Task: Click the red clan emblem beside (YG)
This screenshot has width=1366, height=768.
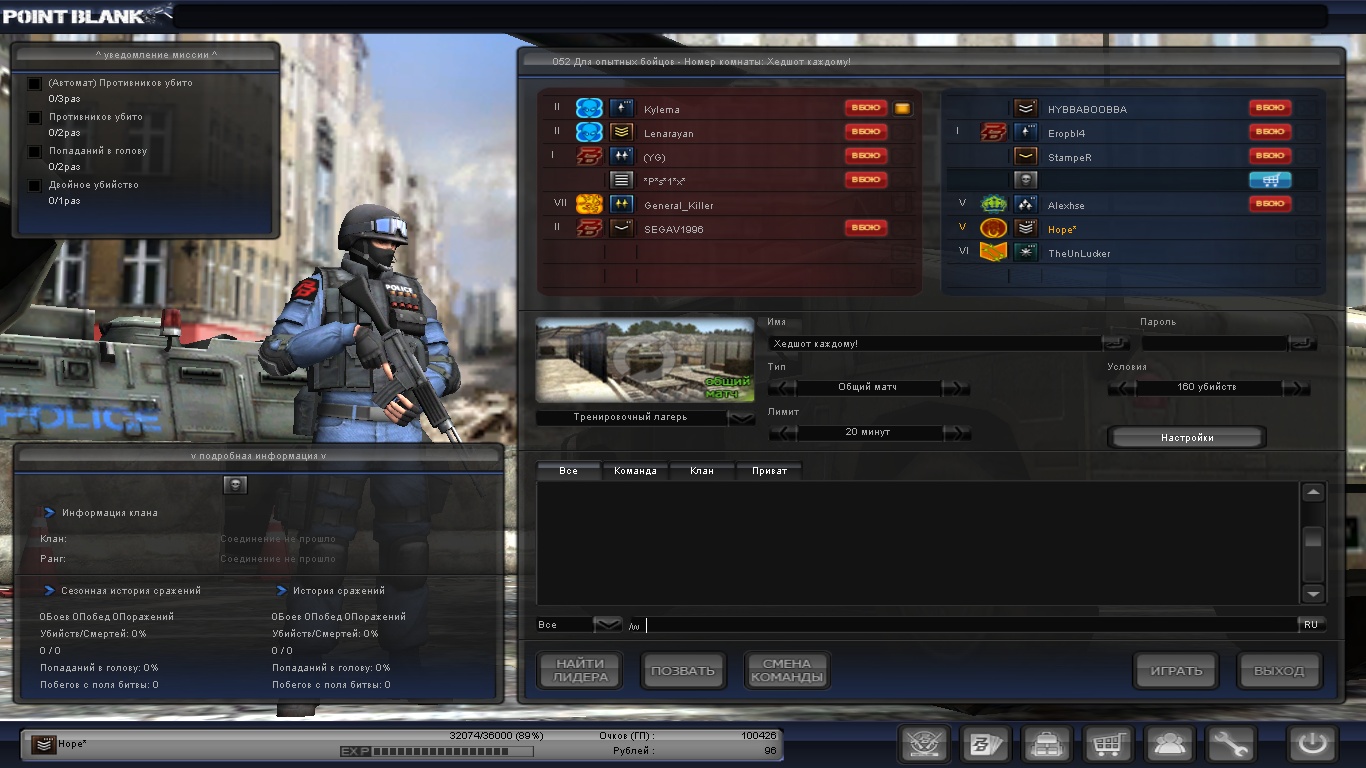Action: [x=589, y=156]
